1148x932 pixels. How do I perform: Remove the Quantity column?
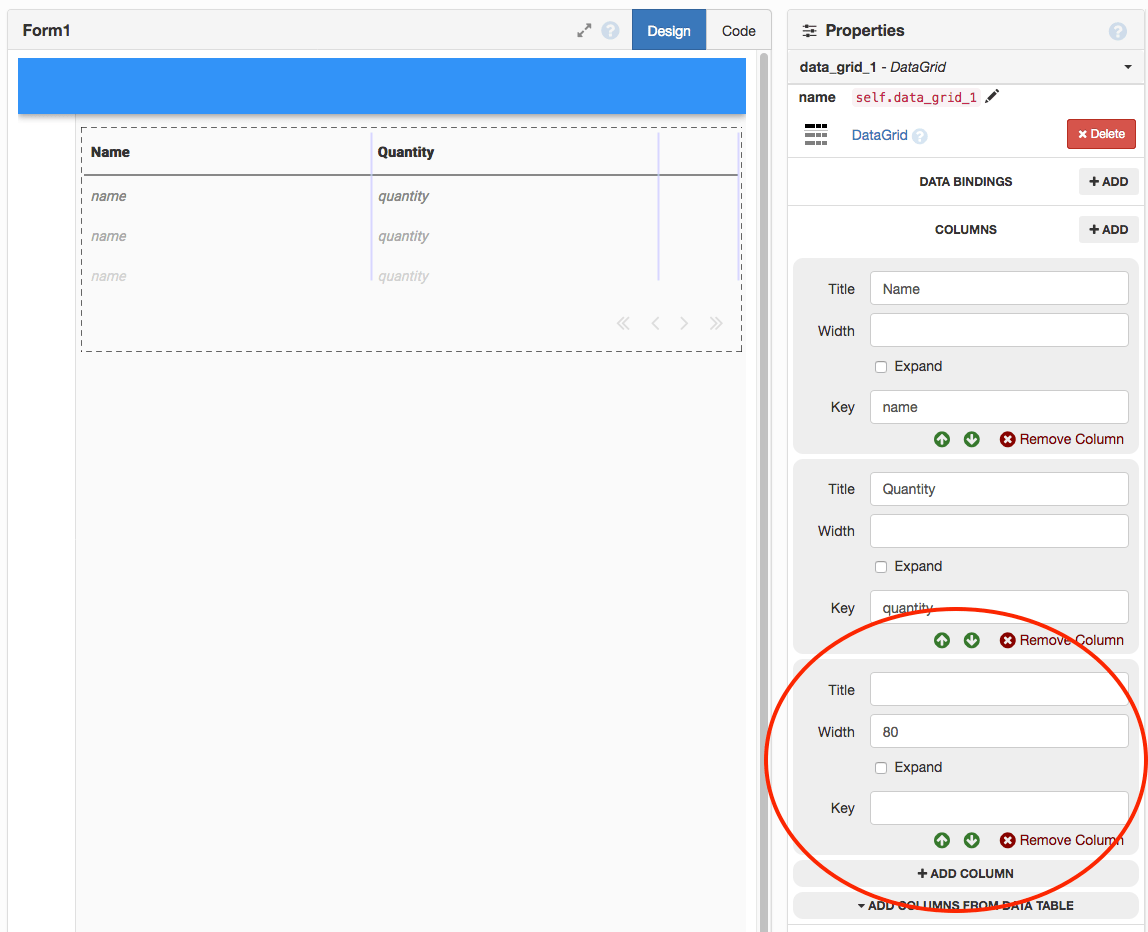click(x=1062, y=640)
